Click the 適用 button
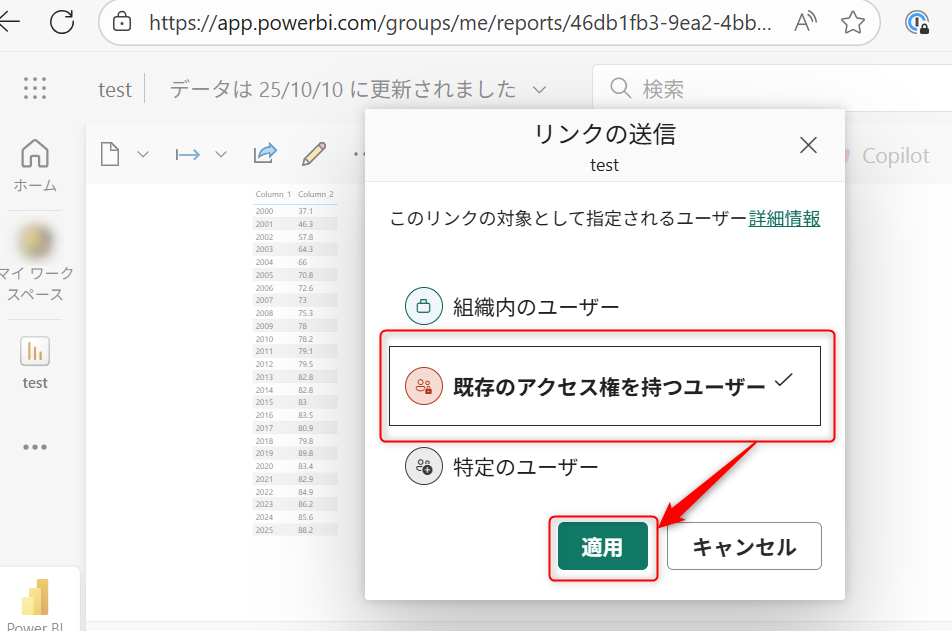Image resolution: width=952 pixels, height=631 pixels. coord(602,547)
